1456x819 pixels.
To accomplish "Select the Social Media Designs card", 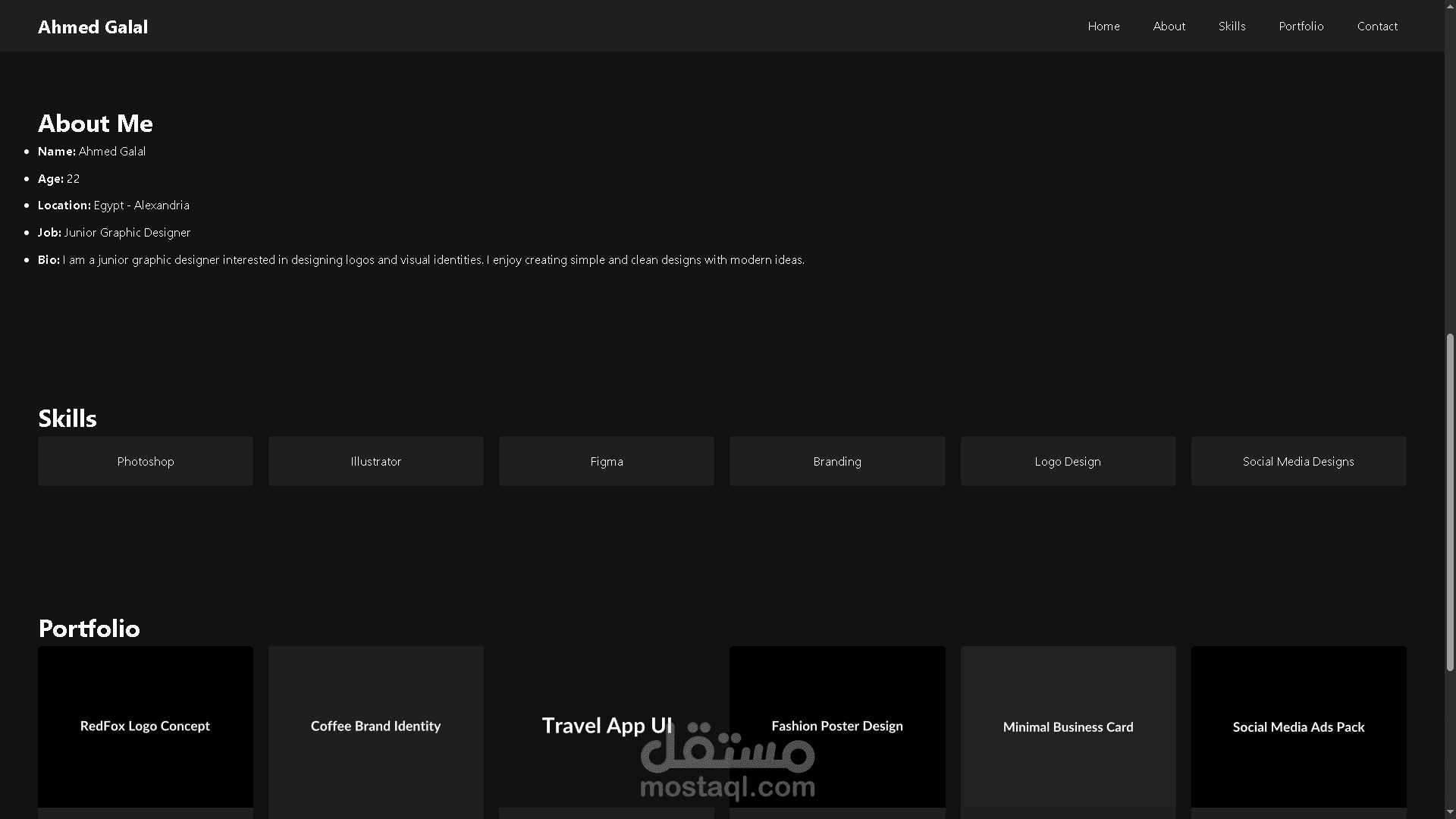I will (1298, 461).
